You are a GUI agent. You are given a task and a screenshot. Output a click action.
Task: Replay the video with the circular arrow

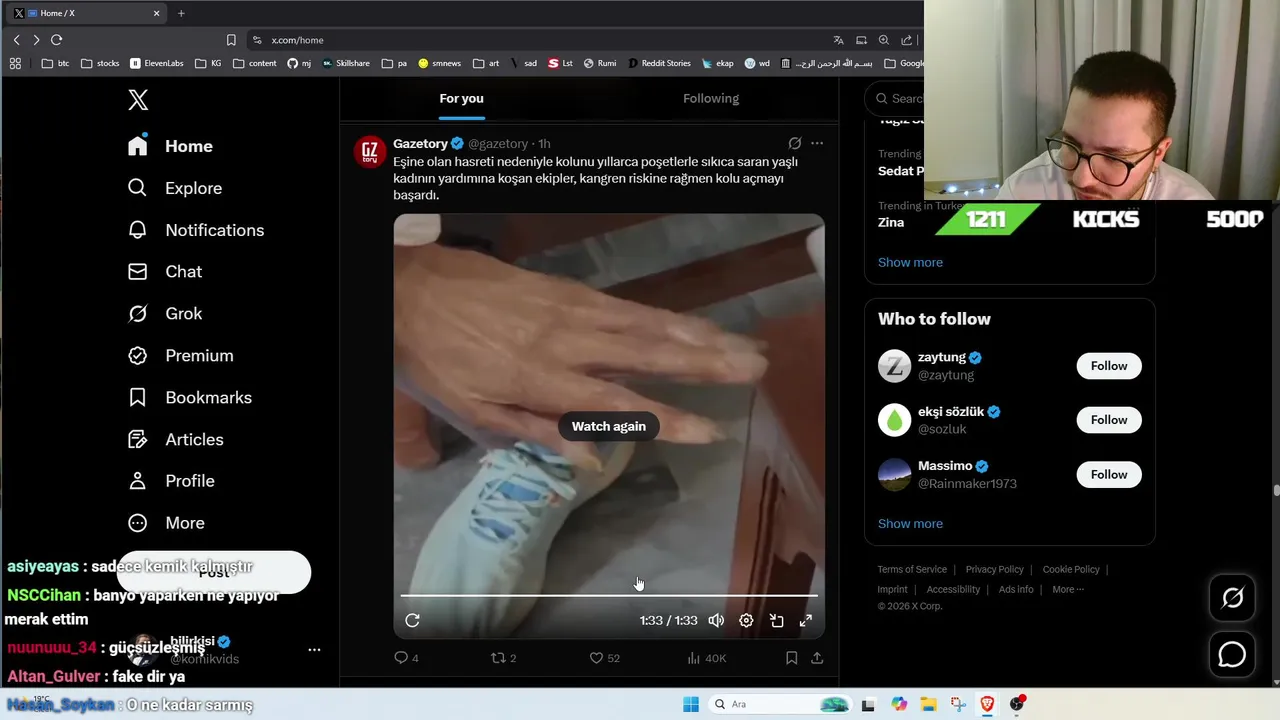[412, 621]
